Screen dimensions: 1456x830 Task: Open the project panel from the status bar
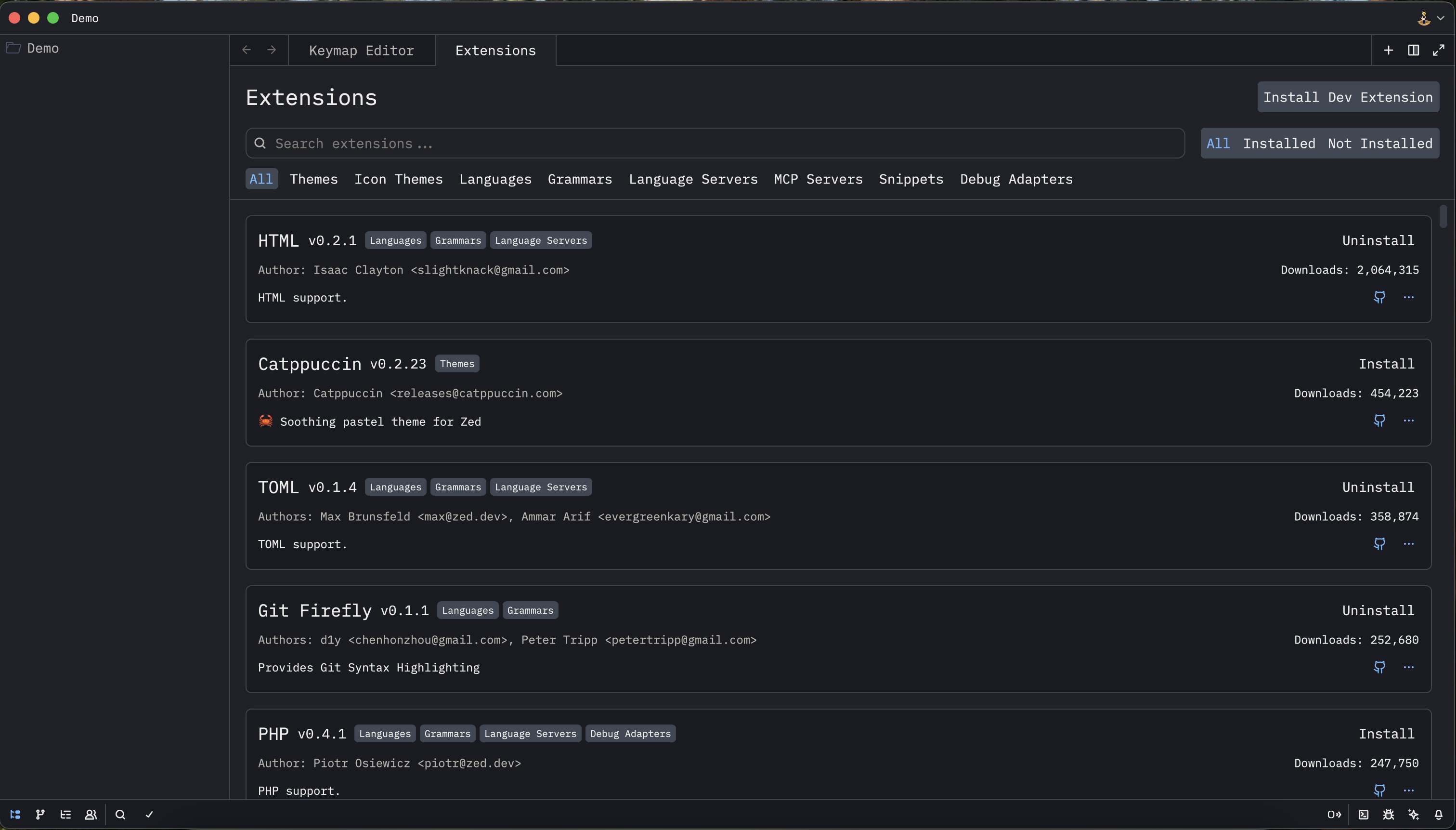point(15,814)
